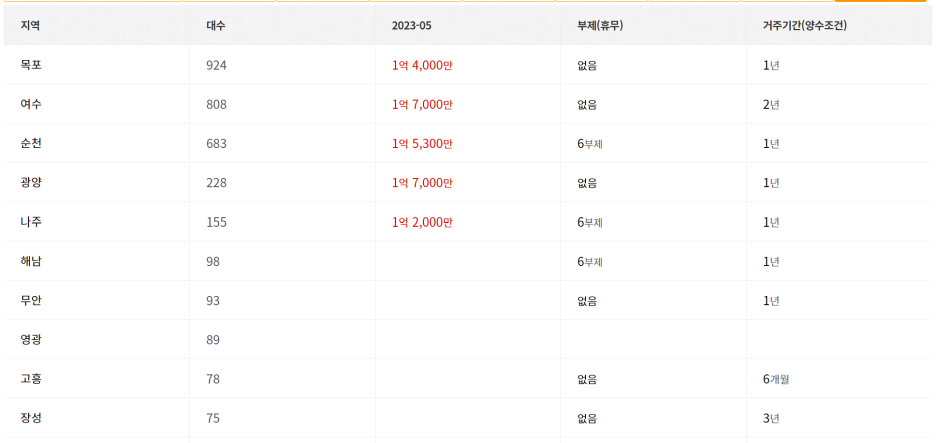Viewport: 936px width, 443px height.
Task: Click 1년 residency in the 무안 row
Action: [771, 302]
